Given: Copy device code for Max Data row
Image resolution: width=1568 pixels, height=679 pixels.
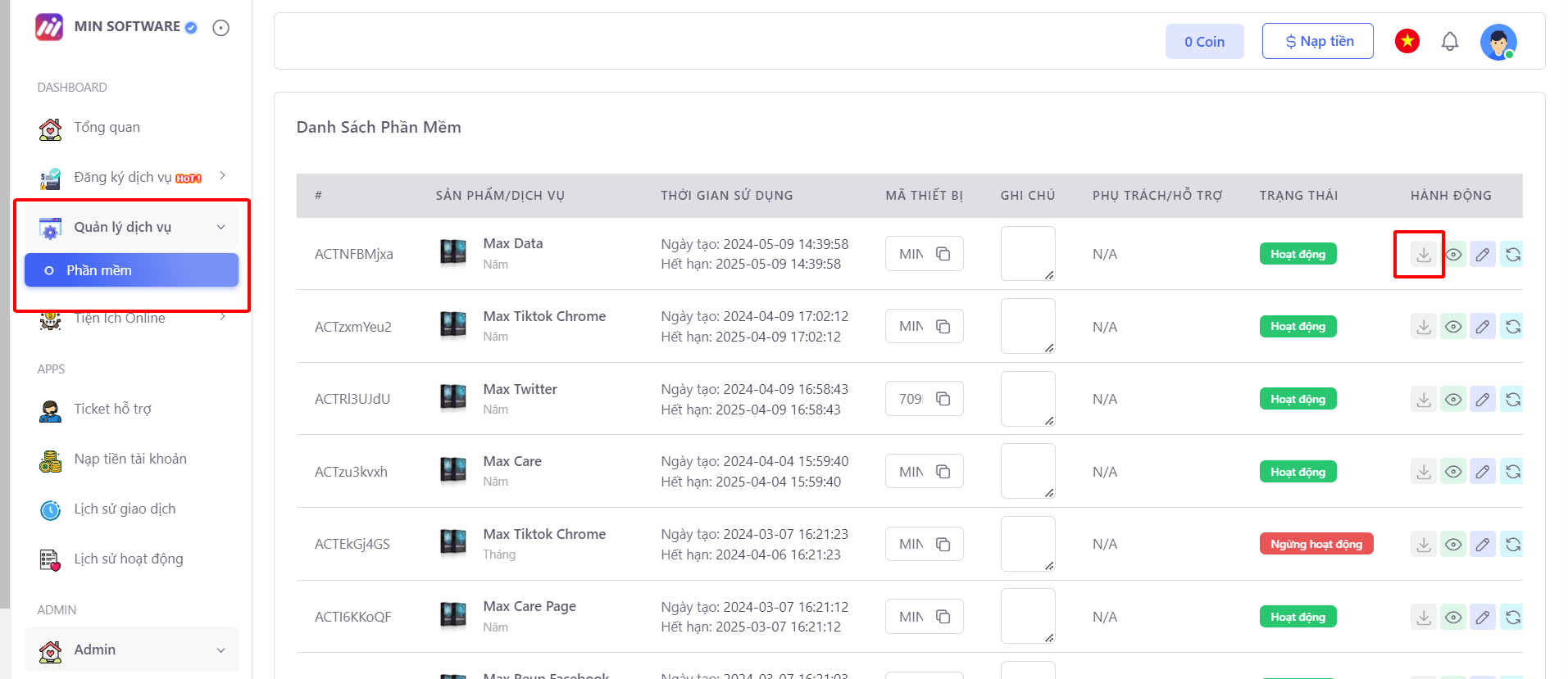Looking at the screenshot, I should [x=943, y=254].
